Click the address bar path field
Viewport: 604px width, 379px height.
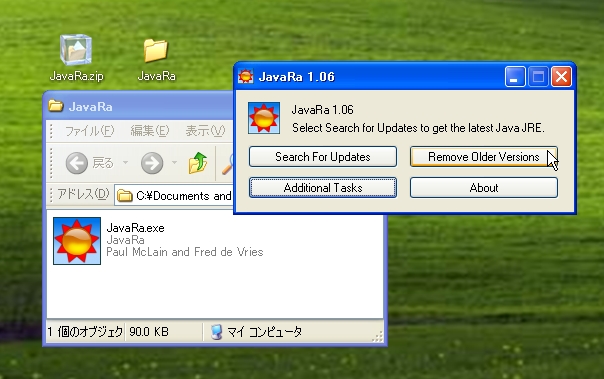pyautogui.click(x=174, y=196)
